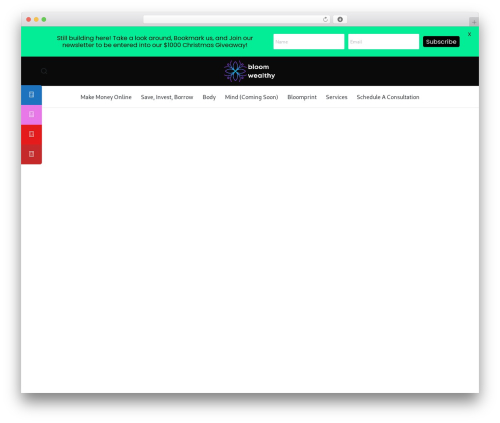Click the Bloom Wealthy logo
This screenshot has width=500, height=423.
(x=250, y=71)
